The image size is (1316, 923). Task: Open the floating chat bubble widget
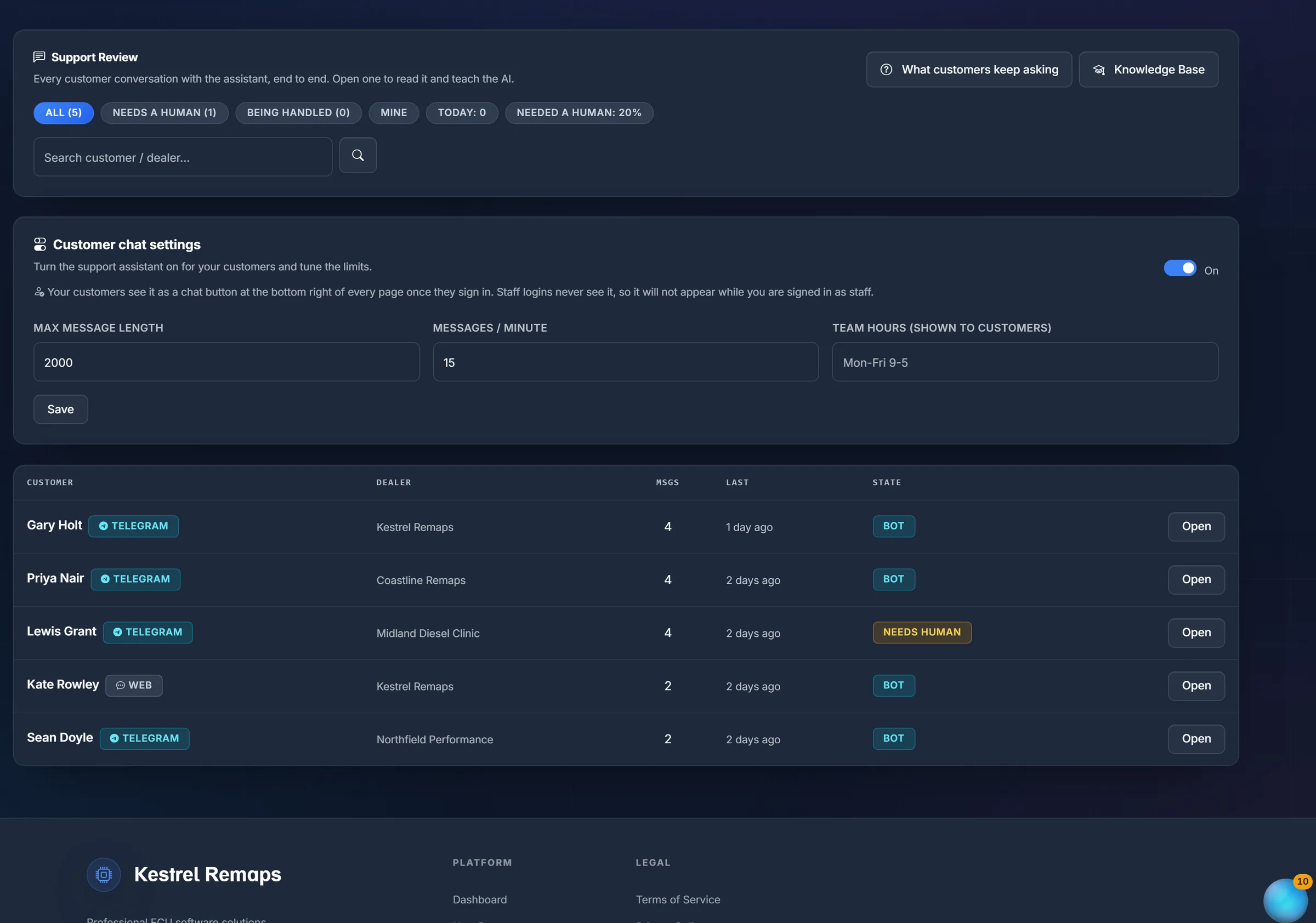pos(1286,900)
